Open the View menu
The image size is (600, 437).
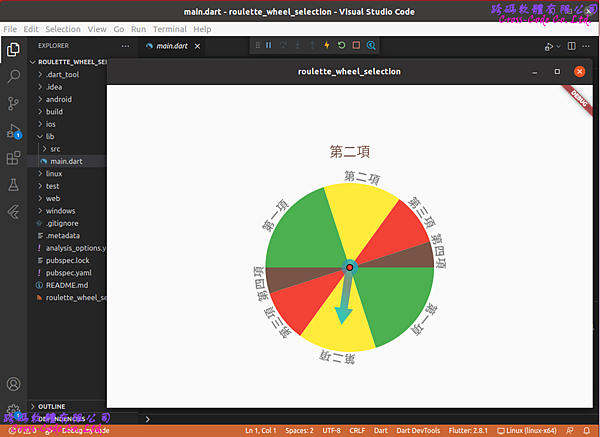tap(97, 29)
